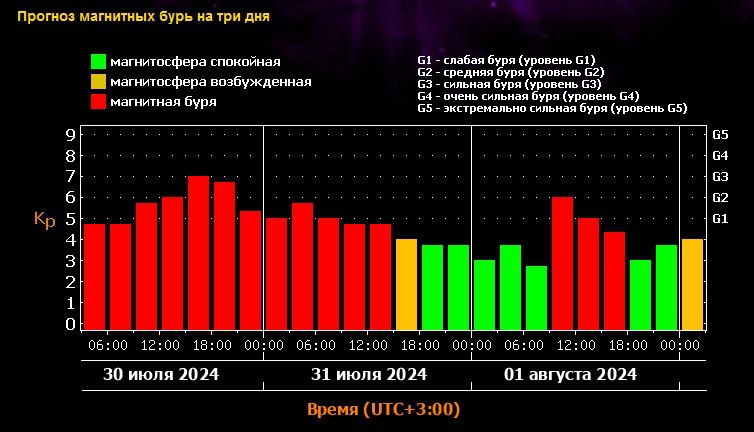
Task: Click the "магнитная буря" legend label
Action: click(x=164, y=101)
